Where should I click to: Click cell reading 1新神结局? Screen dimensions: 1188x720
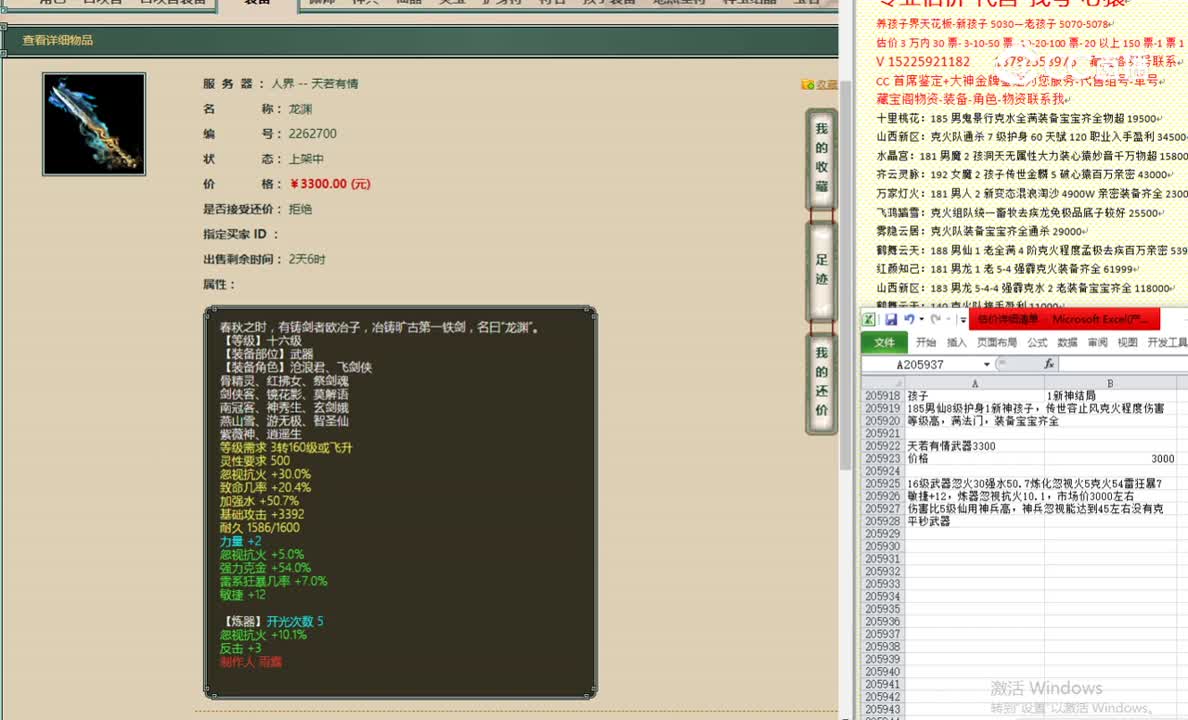(x=1110, y=396)
